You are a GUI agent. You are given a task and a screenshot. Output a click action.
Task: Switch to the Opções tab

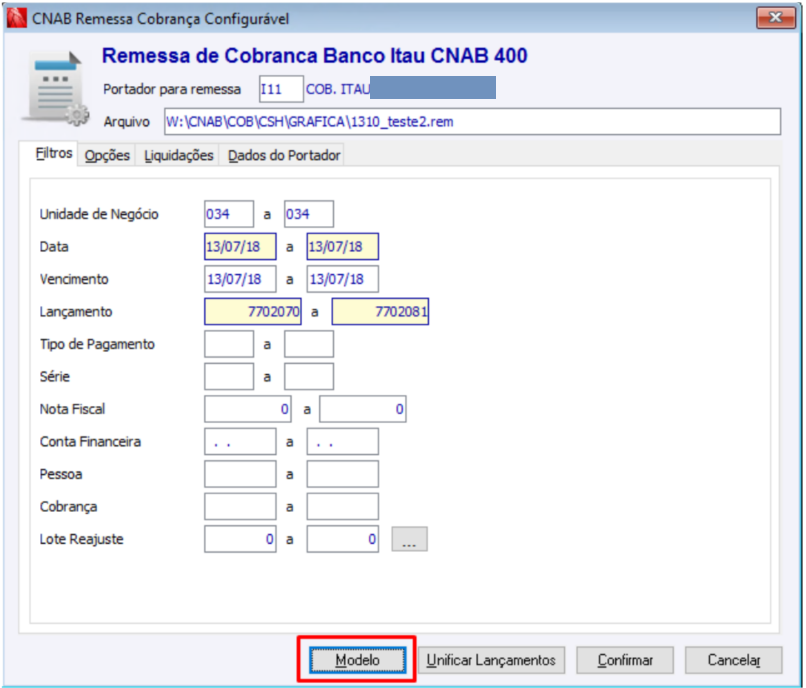click(x=107, y=155)
